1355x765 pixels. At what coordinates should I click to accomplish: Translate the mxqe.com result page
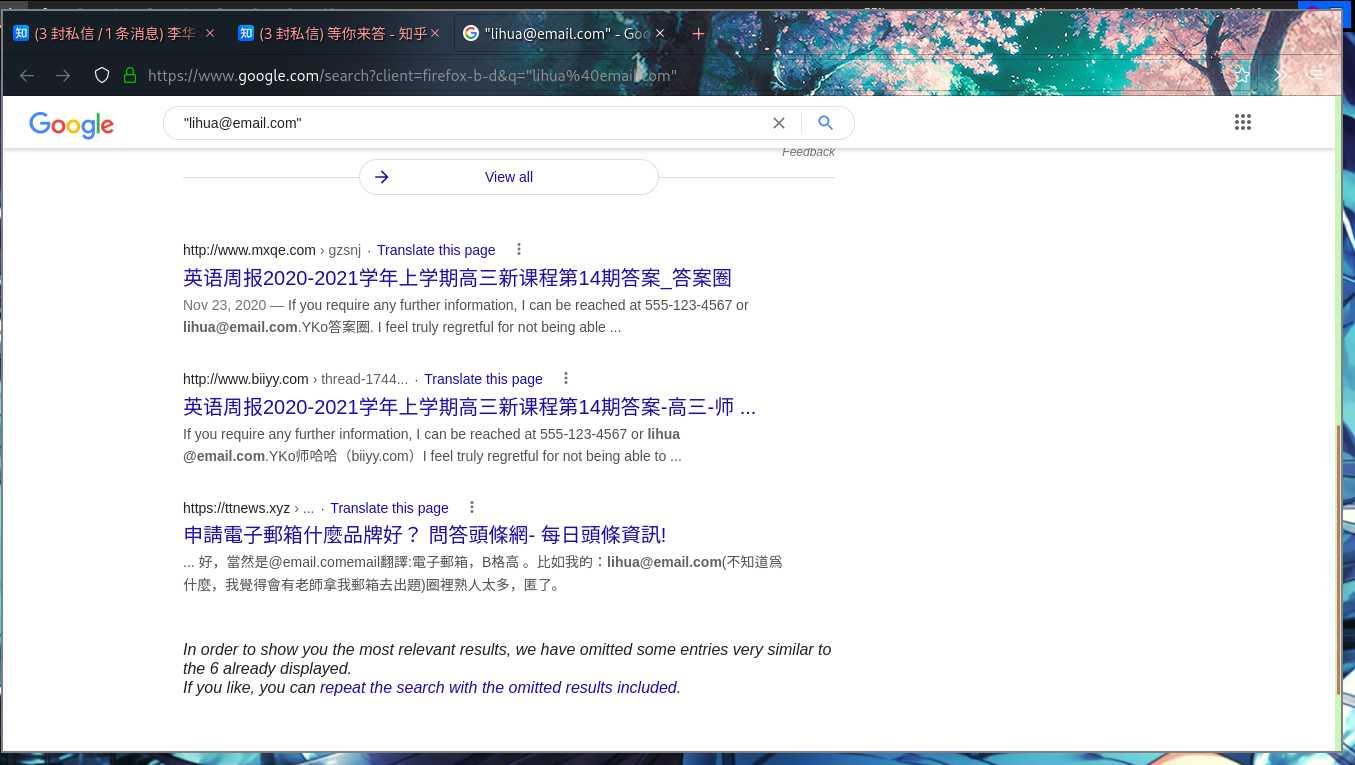tap(436, 250)
